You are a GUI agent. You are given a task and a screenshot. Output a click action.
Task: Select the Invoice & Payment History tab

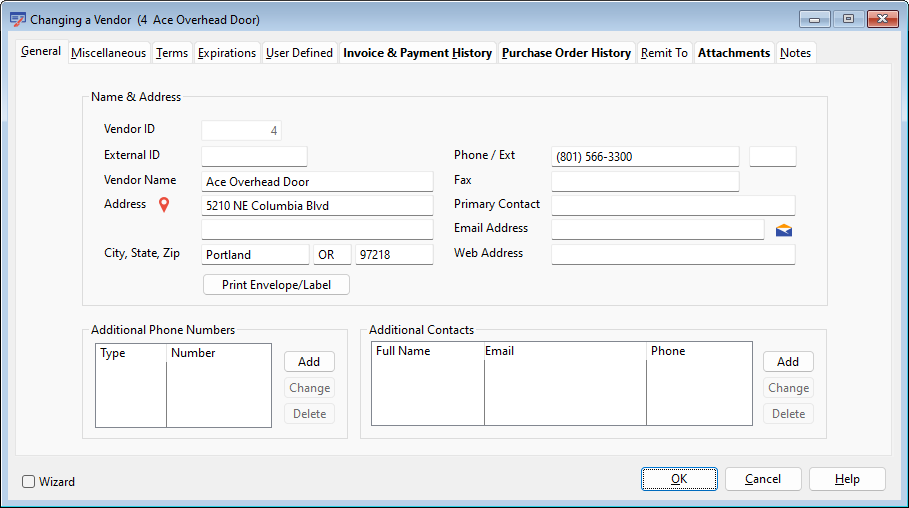pos(417,53)
